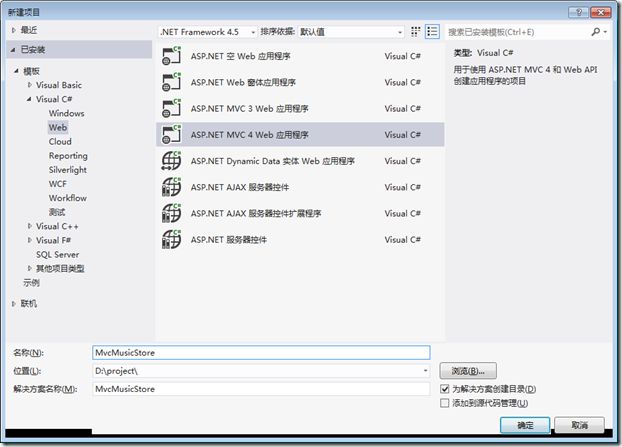The width and height of the screenshot is (622, 447).
Task: Select the WCF category
Action: coord(58,184)
